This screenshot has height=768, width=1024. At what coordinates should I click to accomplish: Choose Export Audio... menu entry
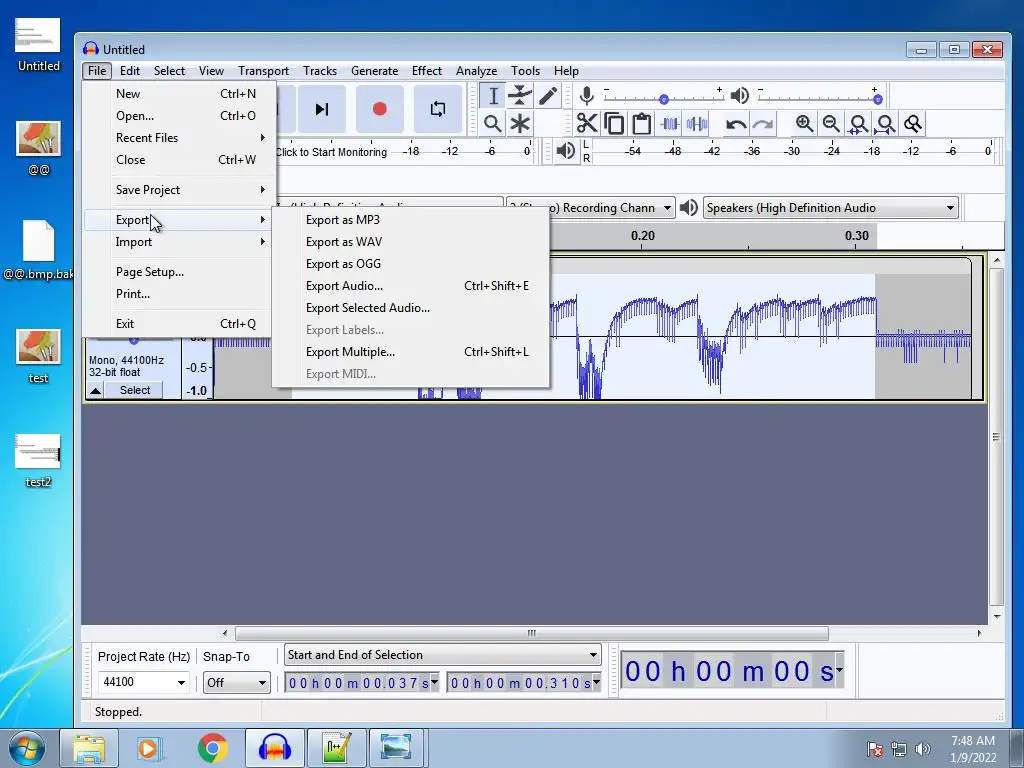pos(410,286)
